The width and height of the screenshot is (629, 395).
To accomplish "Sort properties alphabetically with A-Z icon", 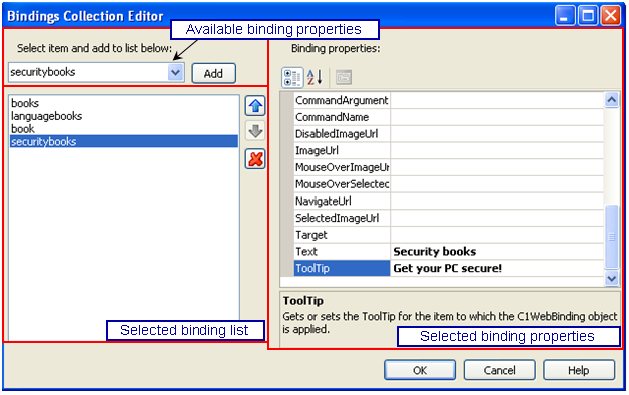I will (315, 77).
